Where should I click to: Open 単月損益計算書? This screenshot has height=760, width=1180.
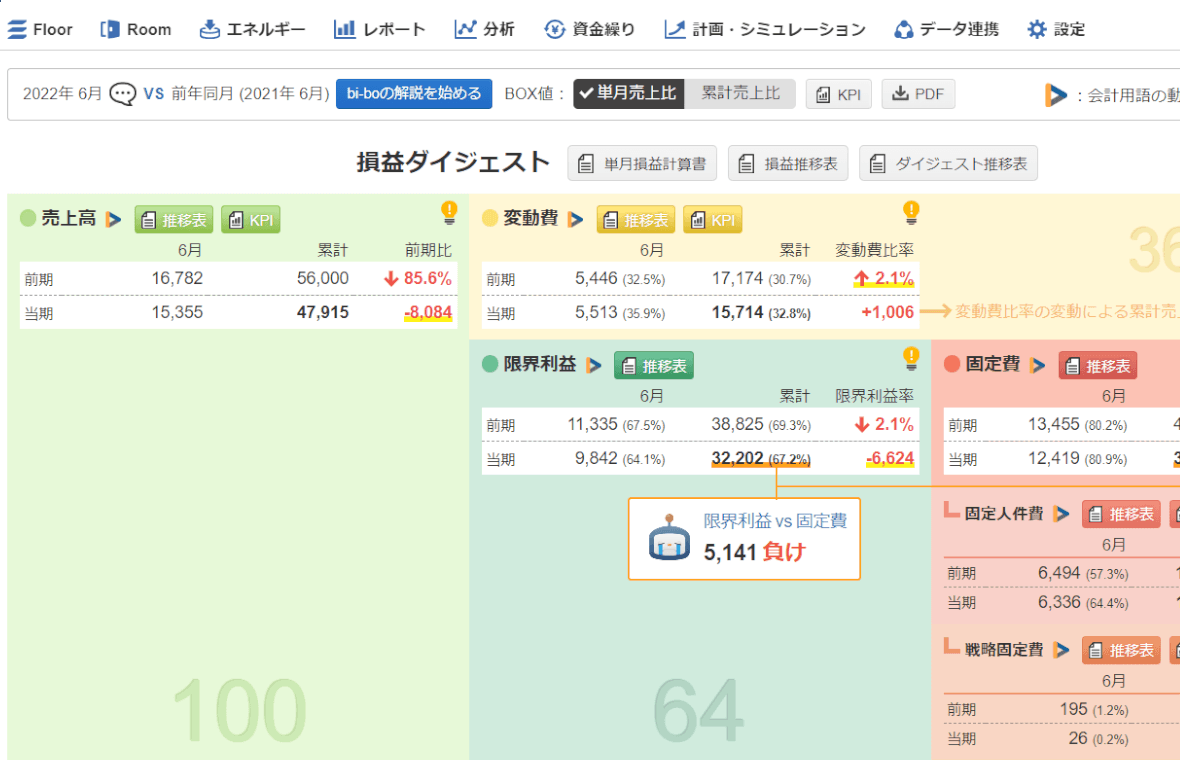coord(642,163)
